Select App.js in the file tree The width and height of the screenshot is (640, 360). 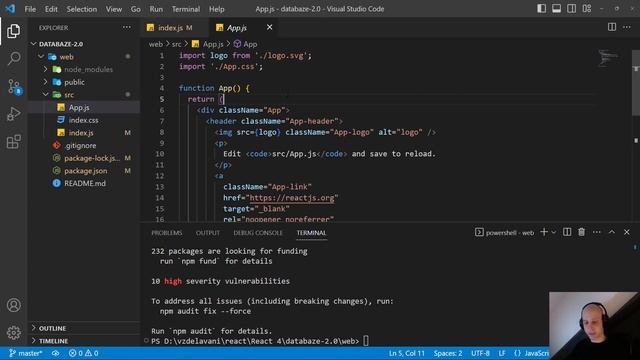(84, 107)
